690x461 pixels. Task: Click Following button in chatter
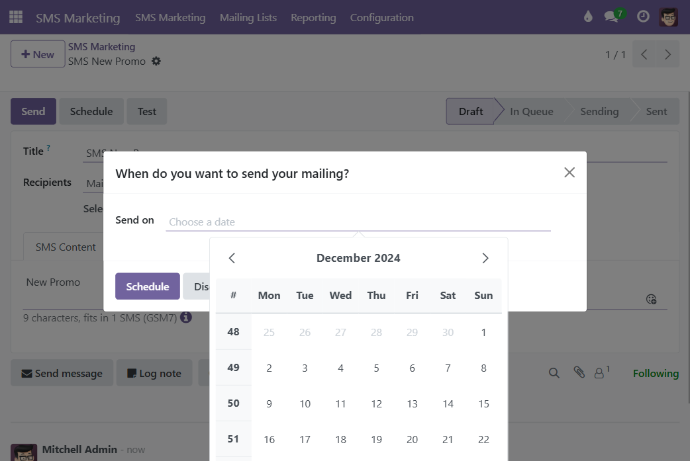(x=656, y=373)
